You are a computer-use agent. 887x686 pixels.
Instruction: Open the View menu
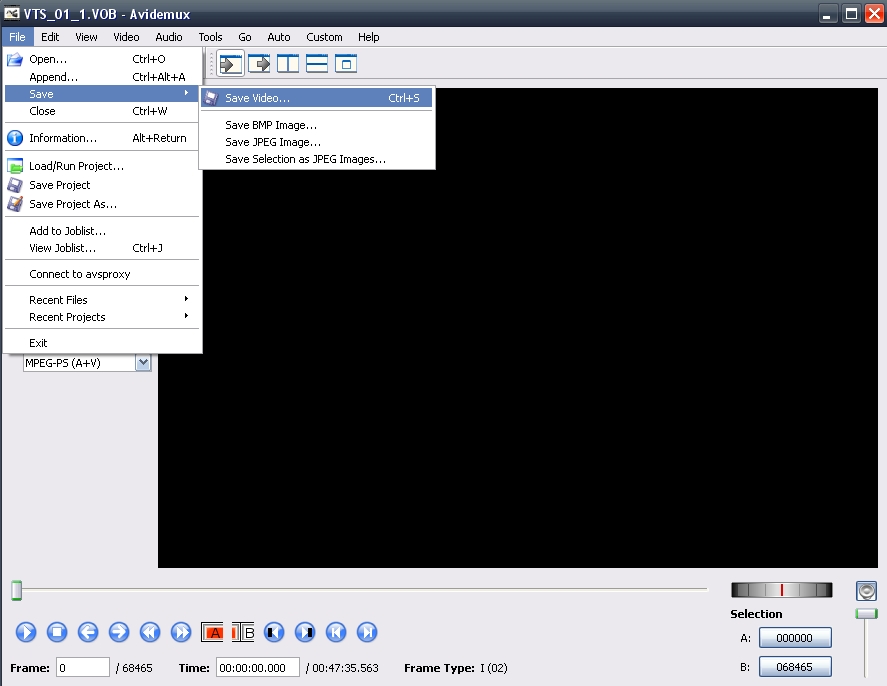[86, 37]
